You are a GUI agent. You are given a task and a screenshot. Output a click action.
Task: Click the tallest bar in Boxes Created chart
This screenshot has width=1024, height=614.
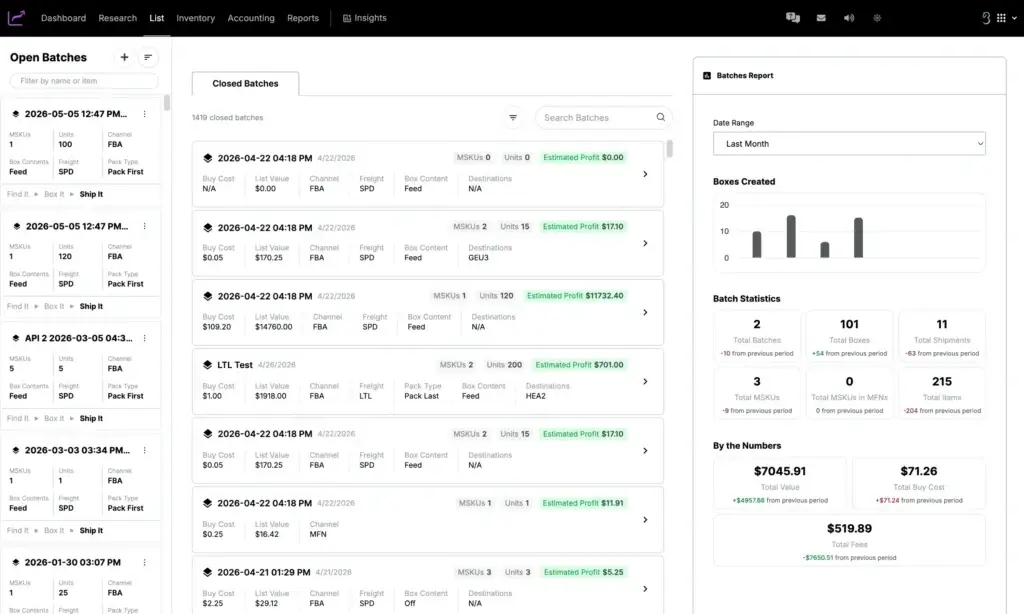click(791, 236)
